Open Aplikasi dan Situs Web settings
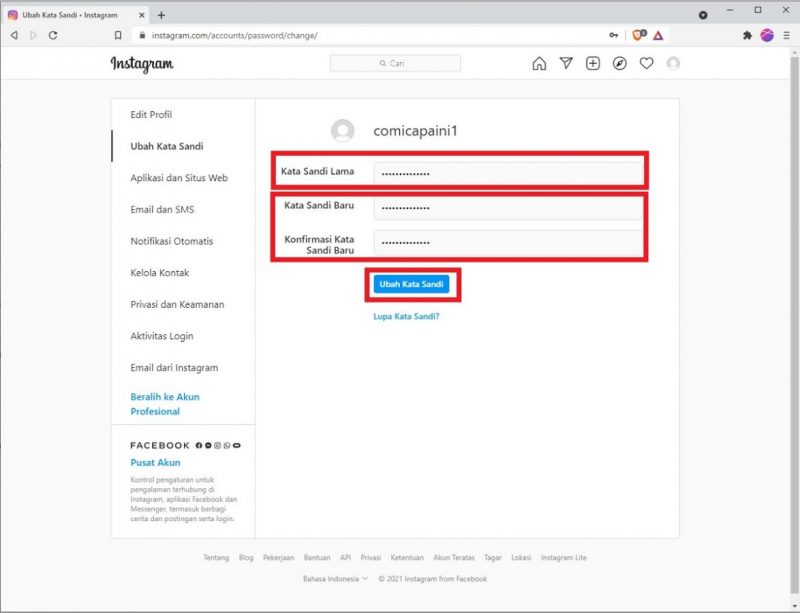 (x=179, y=178)
